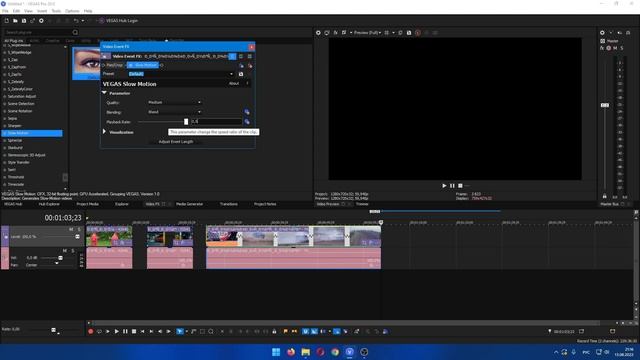The width and height of the screenshot is (640, 360).
Task: Open the Tools menu
Action: (x=56, y=11)
